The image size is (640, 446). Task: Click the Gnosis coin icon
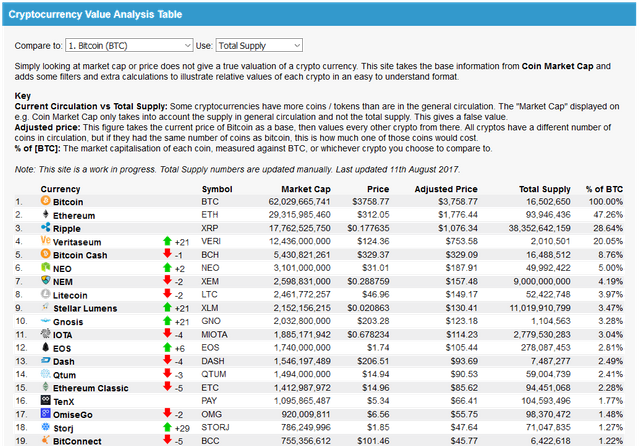[45, 321]
